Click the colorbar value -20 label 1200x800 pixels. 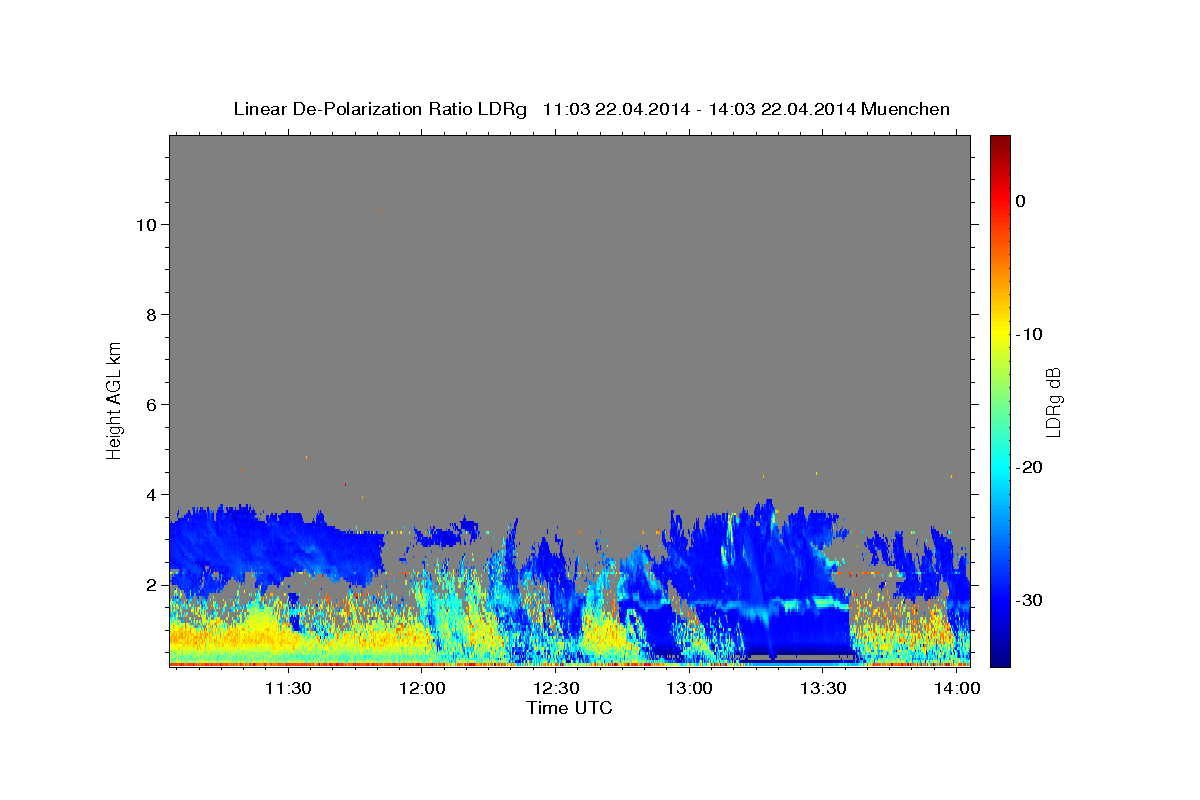click(x=1028, y=467)
